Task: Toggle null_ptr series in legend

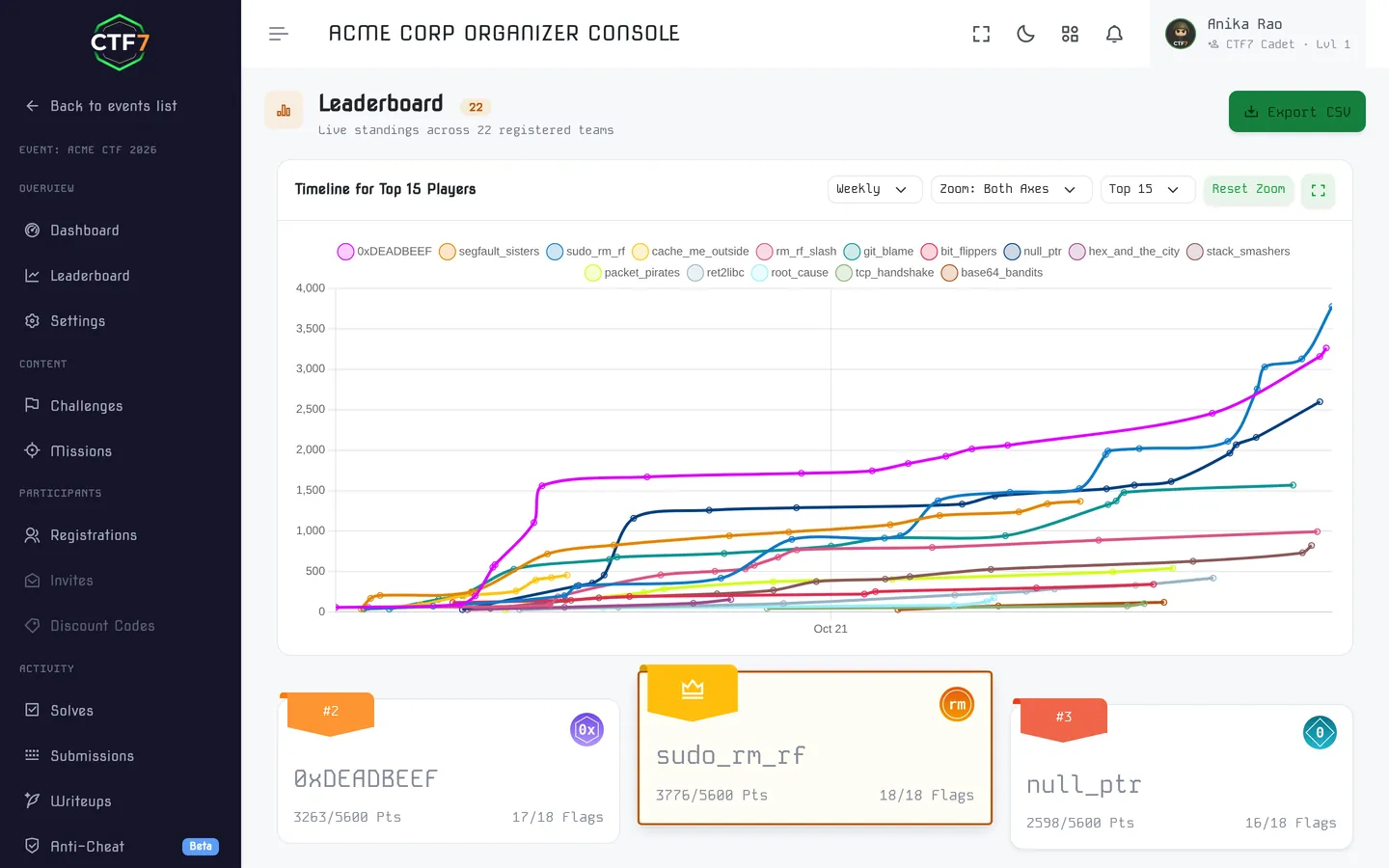Action: 1032,252
